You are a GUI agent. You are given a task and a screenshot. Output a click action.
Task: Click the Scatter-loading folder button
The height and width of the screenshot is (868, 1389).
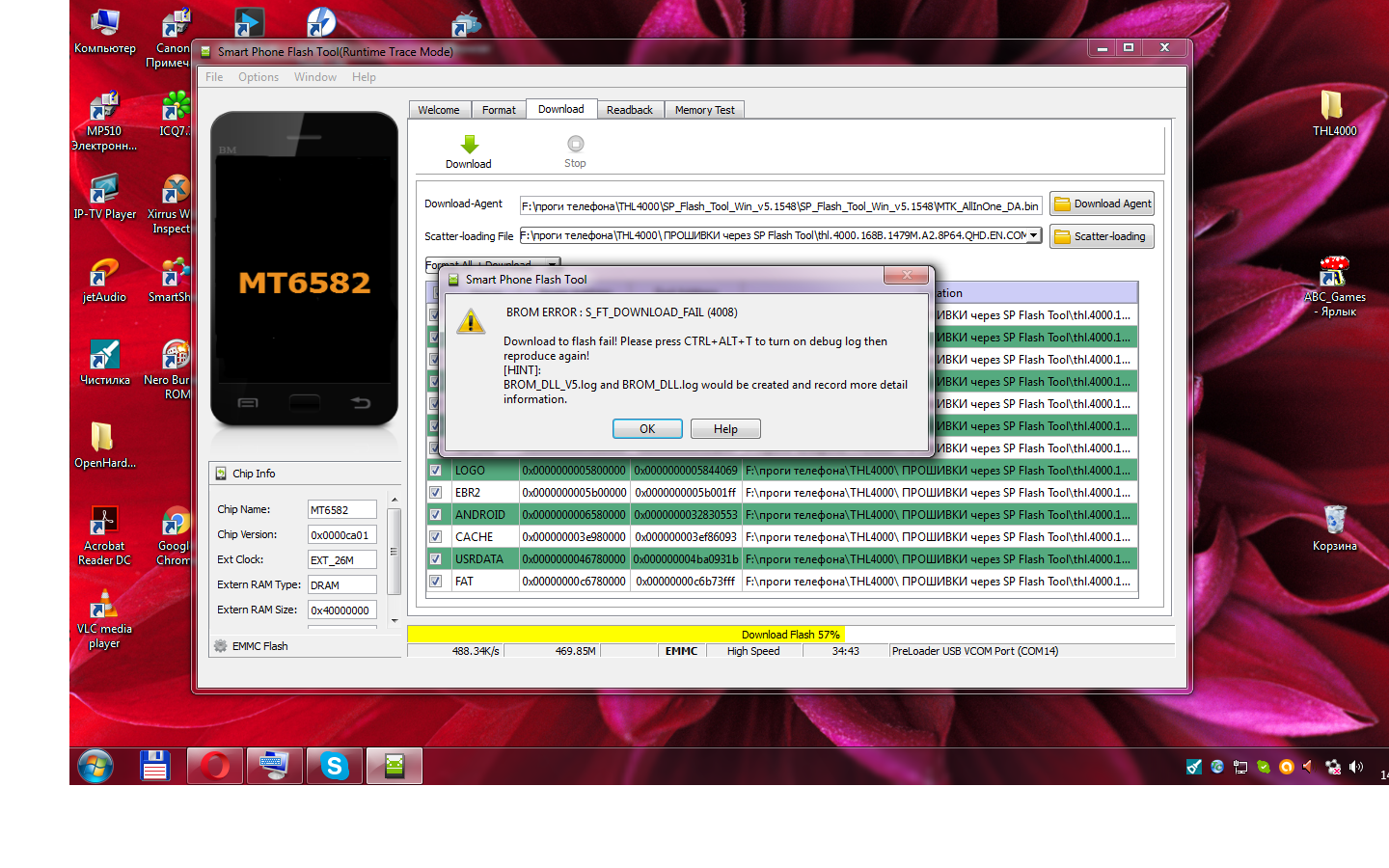pos(1102,236)
